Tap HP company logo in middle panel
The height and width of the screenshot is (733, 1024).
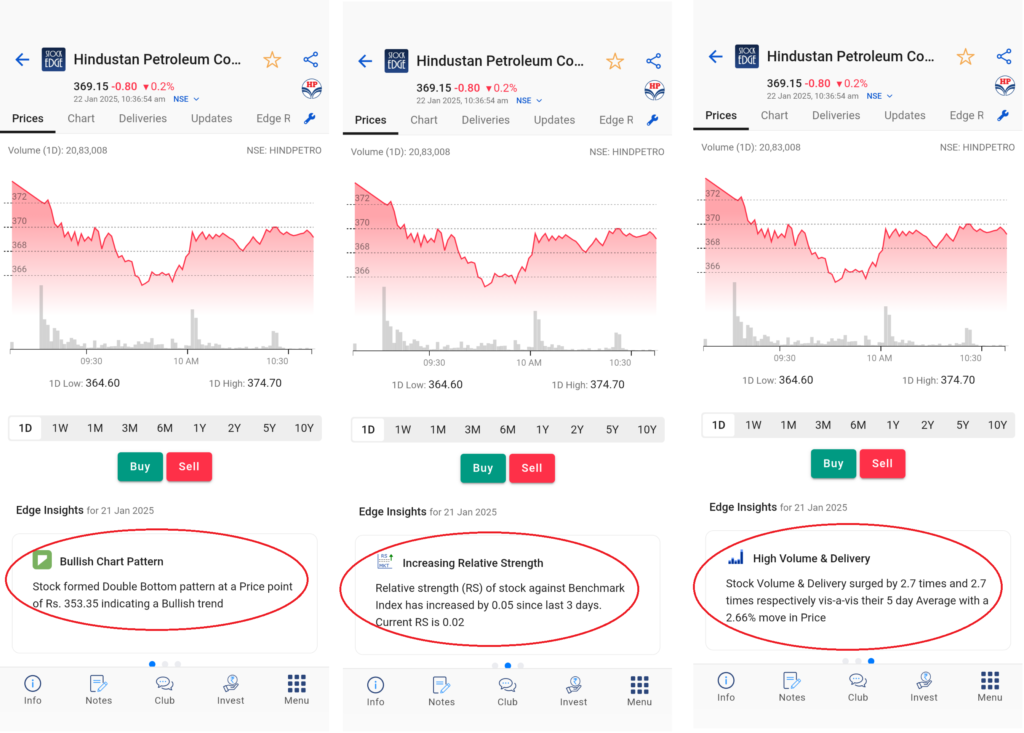coord(654,90)
